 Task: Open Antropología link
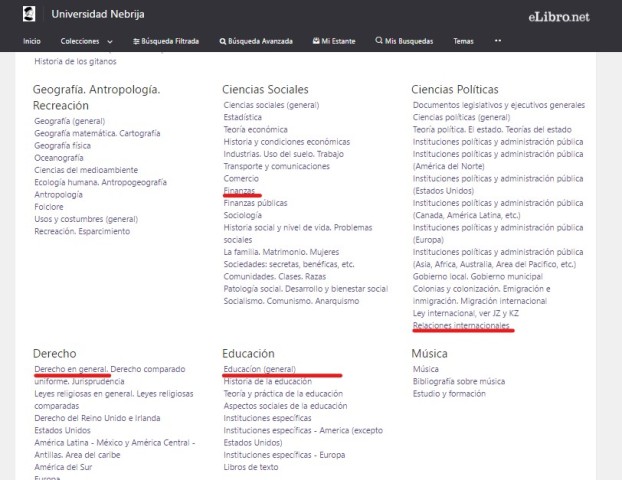click(58, 195)
